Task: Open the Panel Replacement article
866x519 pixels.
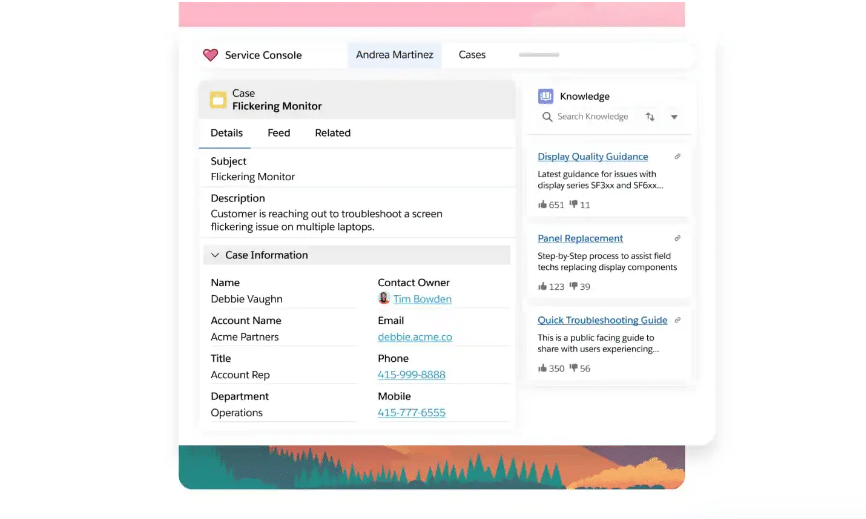Action: [x=580, y=239]
